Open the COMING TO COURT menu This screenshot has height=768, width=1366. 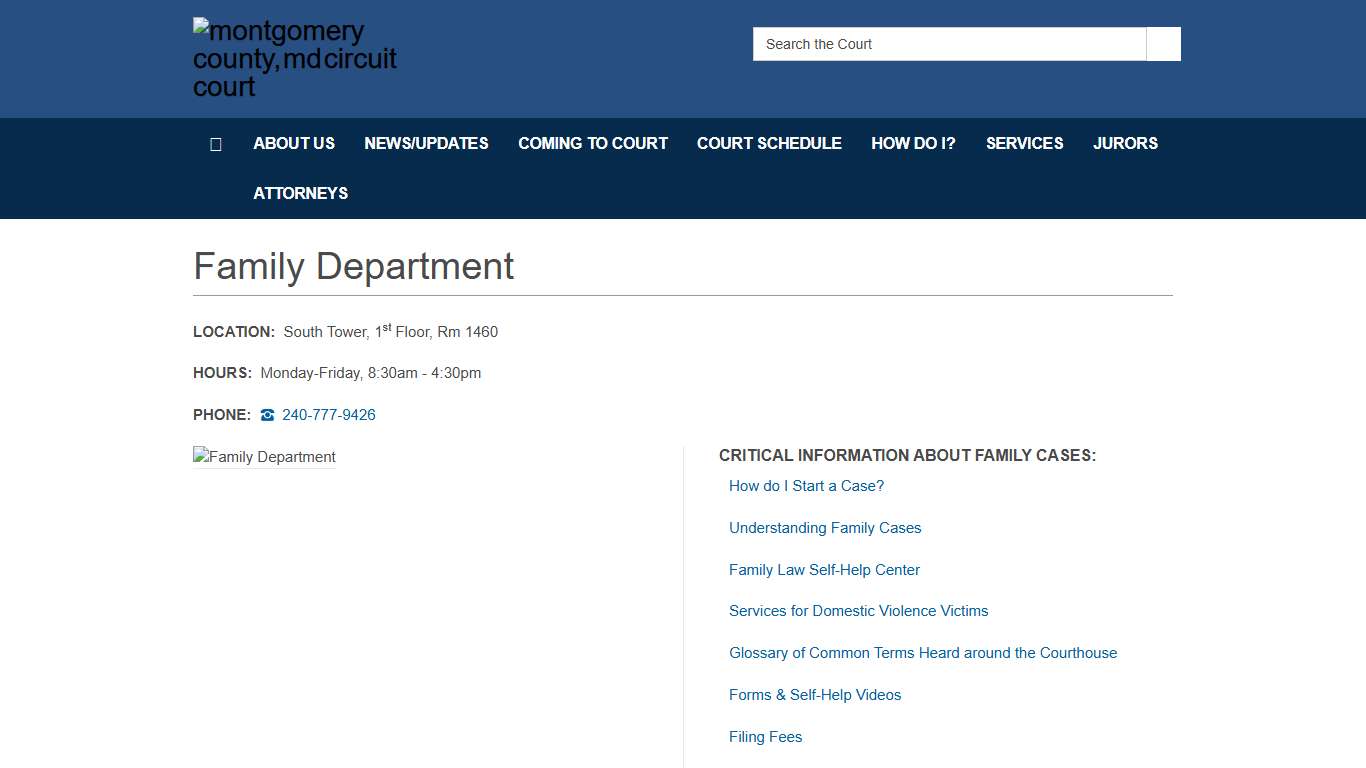click(x=593, y=143)
